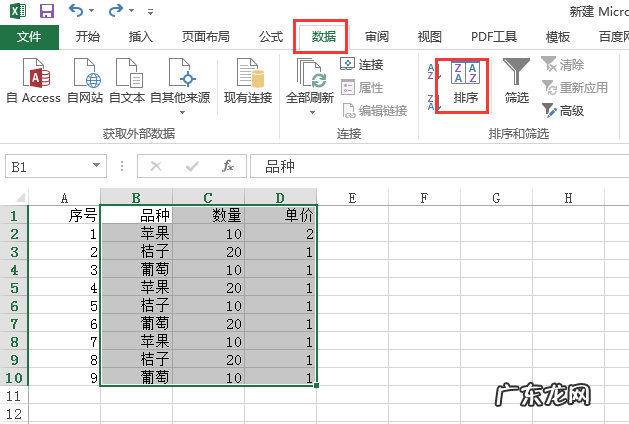Open the Name Box dropdown arrow
629x424 pixels.
click(x=96, y=165)
